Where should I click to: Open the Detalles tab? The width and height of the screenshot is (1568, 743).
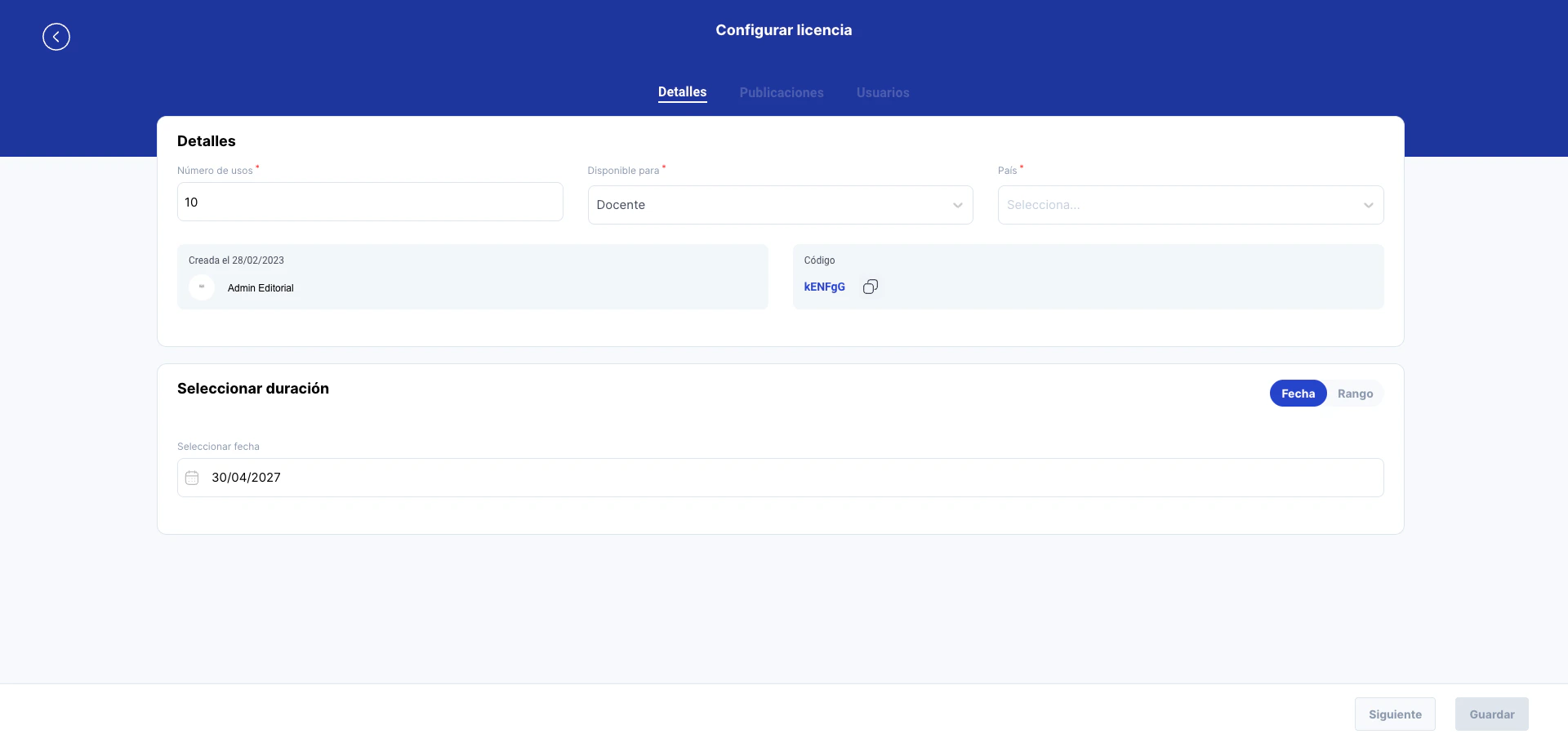coord(683,92)
